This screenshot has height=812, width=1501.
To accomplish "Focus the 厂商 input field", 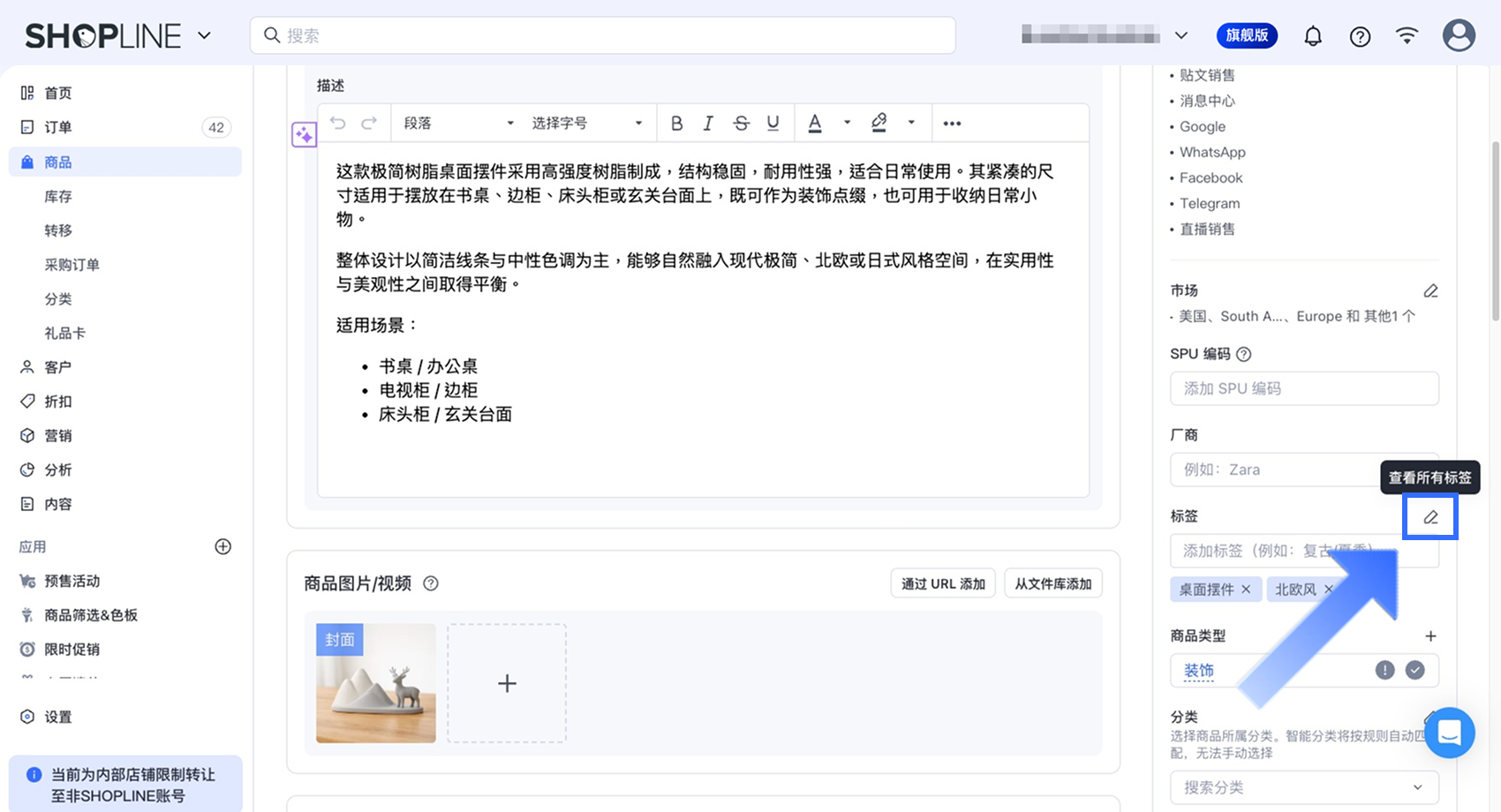I will coord(1304,470).
